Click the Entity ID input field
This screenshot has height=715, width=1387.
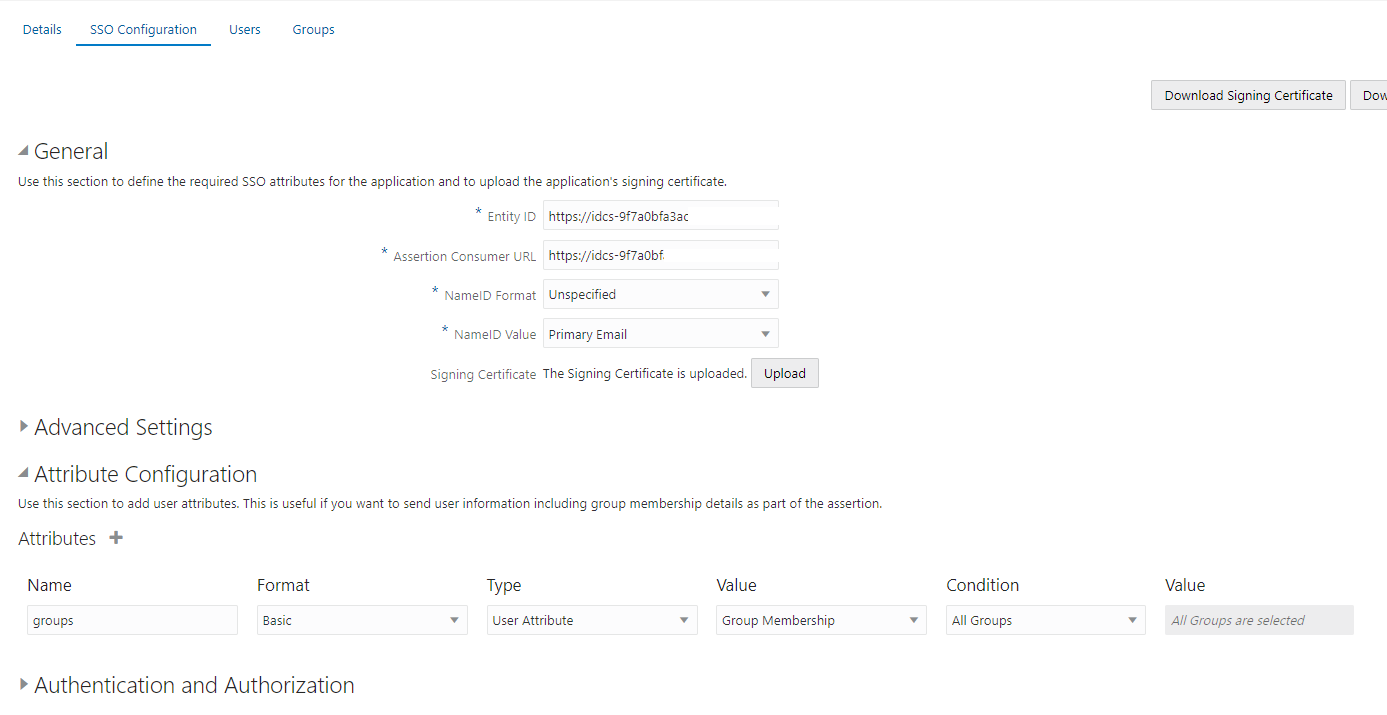660,214
